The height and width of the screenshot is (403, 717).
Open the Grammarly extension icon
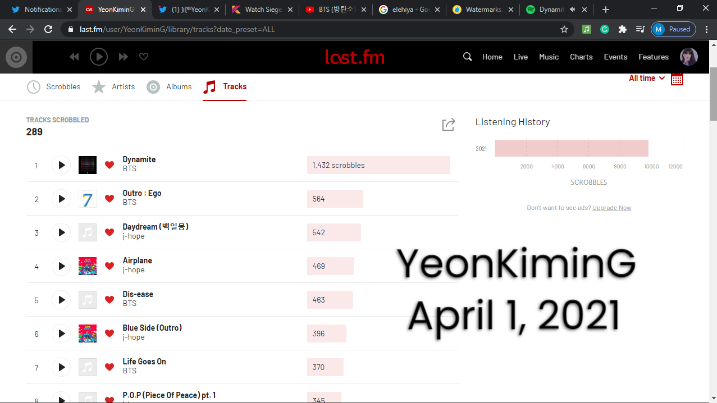click(x=605, y=29)
